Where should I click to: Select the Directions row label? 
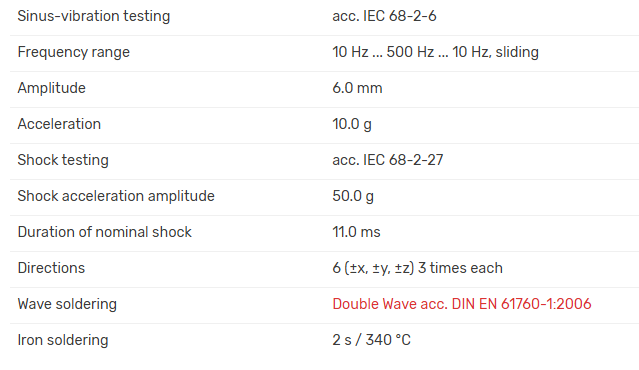pyautogui.click(x=51, y=268)
